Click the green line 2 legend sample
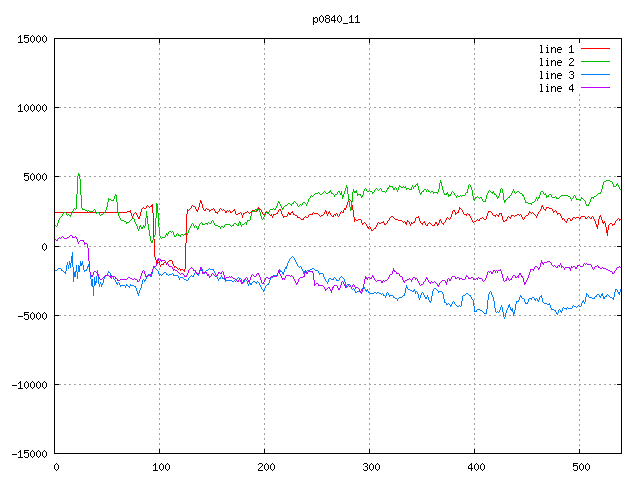 click(596, 62)
